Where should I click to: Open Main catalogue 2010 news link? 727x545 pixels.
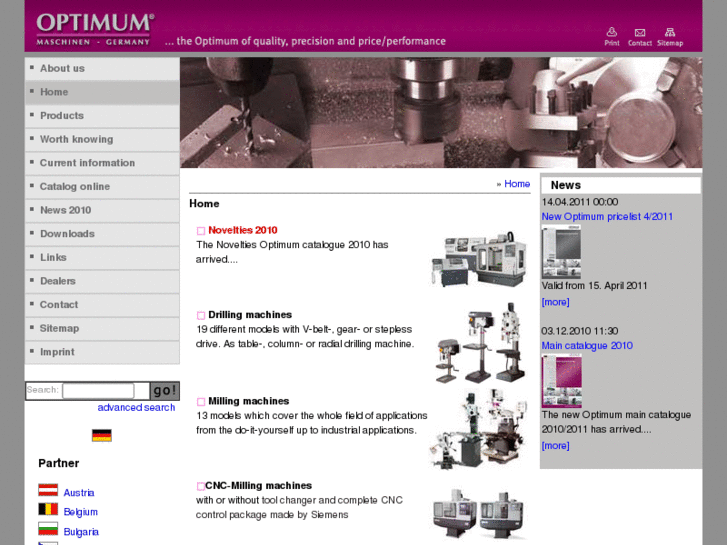(587, 346)
